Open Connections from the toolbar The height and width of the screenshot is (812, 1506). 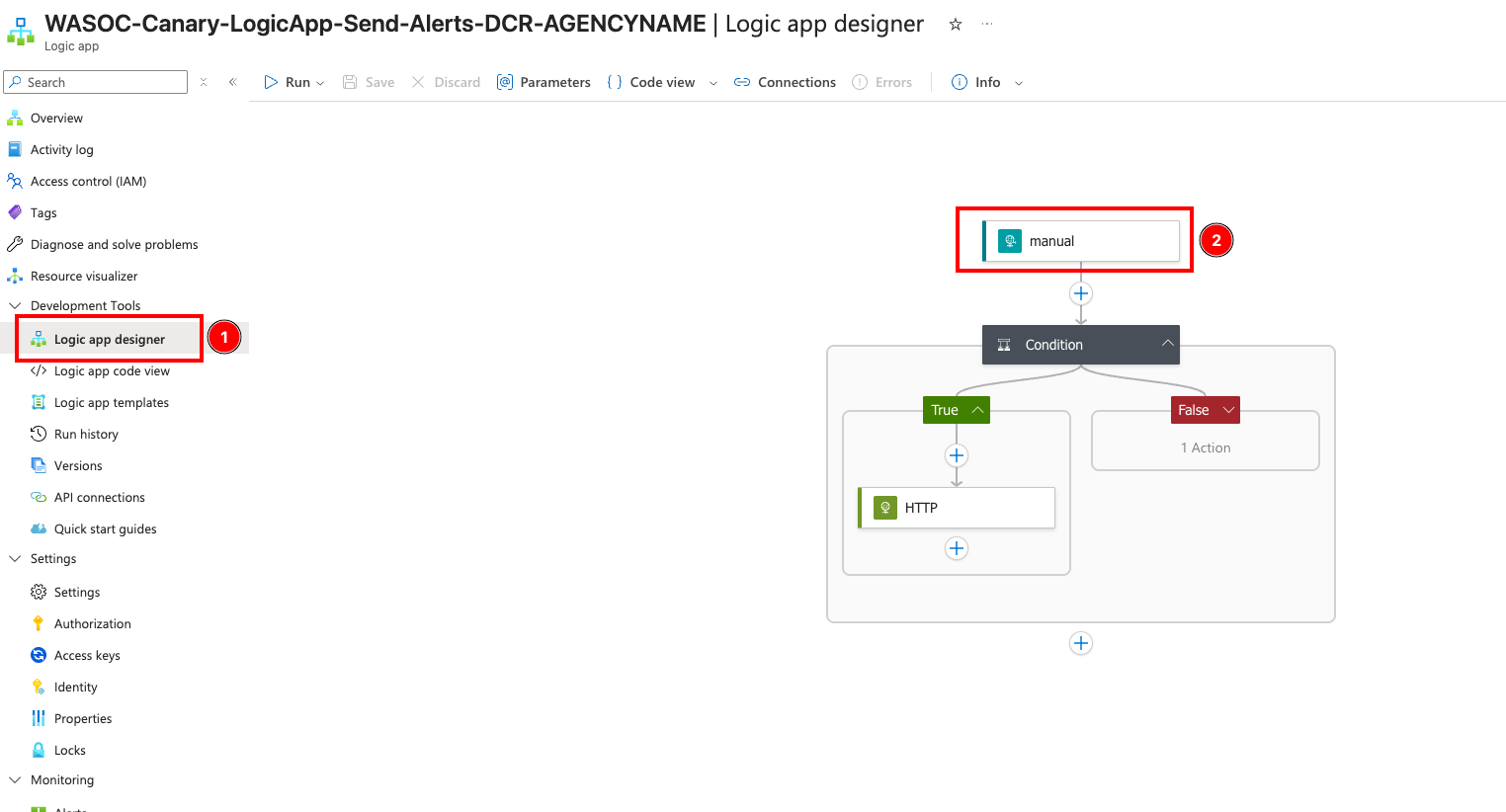[x=784, y=82]
